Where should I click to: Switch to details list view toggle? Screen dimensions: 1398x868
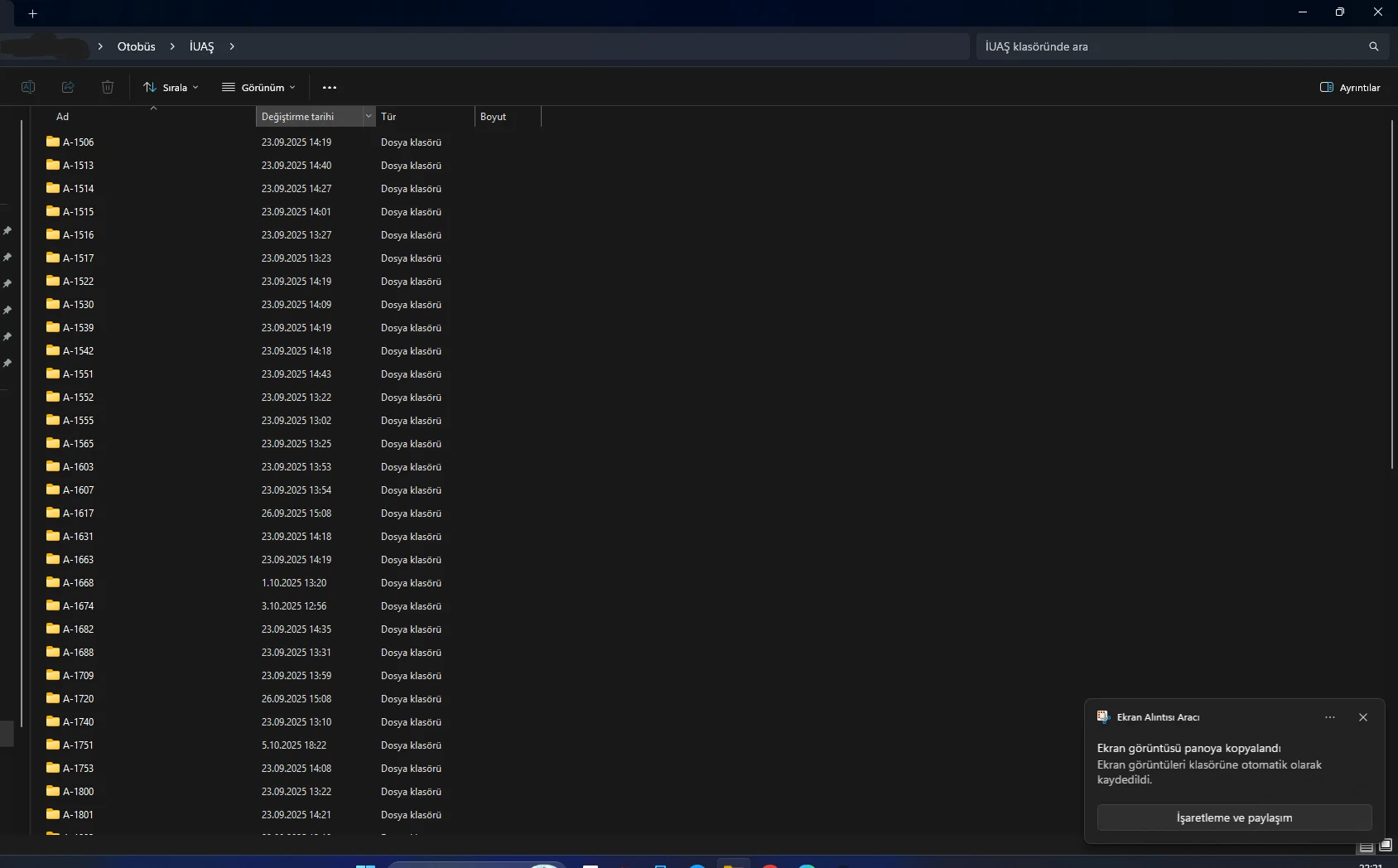[1367, 846]
